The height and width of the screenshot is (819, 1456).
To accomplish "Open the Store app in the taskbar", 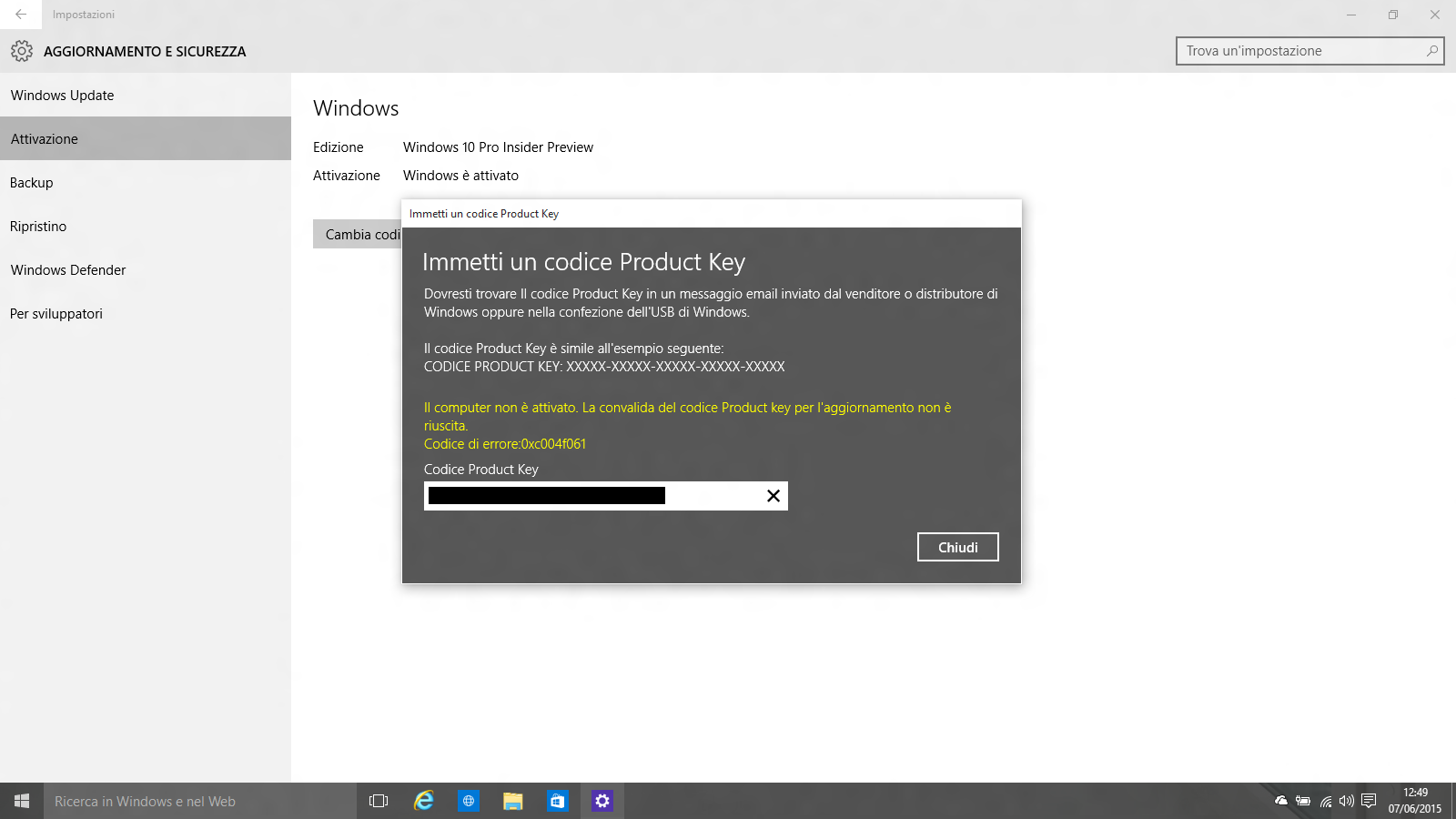I will coord(558,801).
